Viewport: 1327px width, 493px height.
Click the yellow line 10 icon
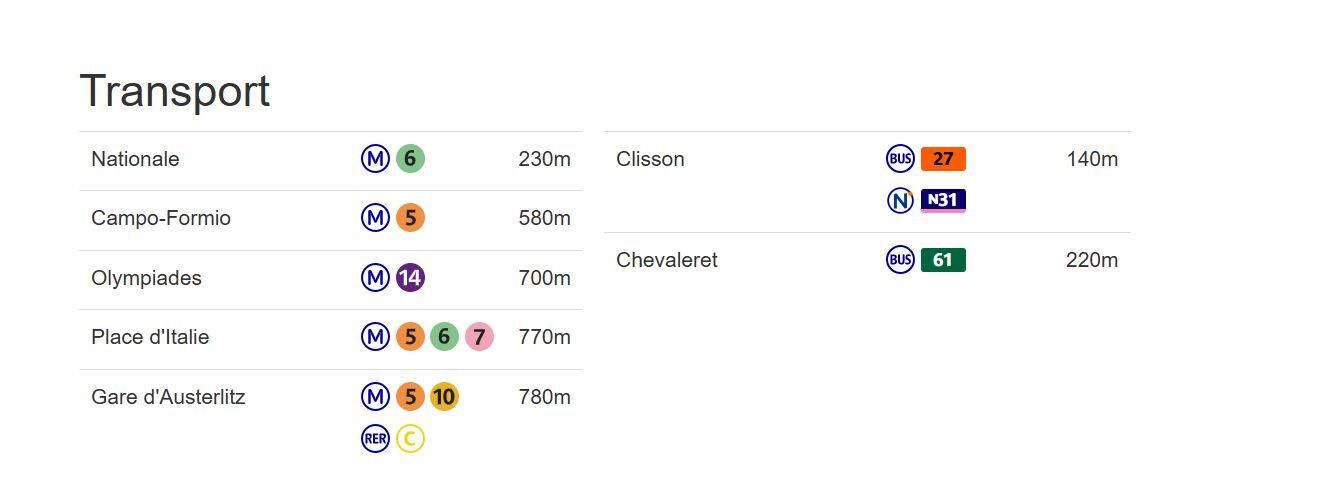(444, 397)
